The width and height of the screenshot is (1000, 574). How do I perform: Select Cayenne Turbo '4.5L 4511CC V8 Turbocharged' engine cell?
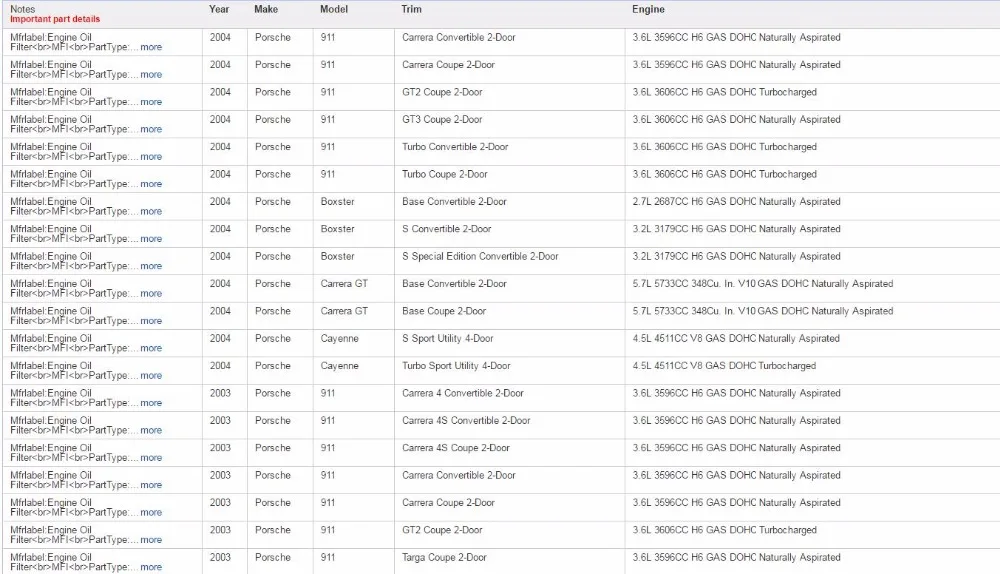724,366
